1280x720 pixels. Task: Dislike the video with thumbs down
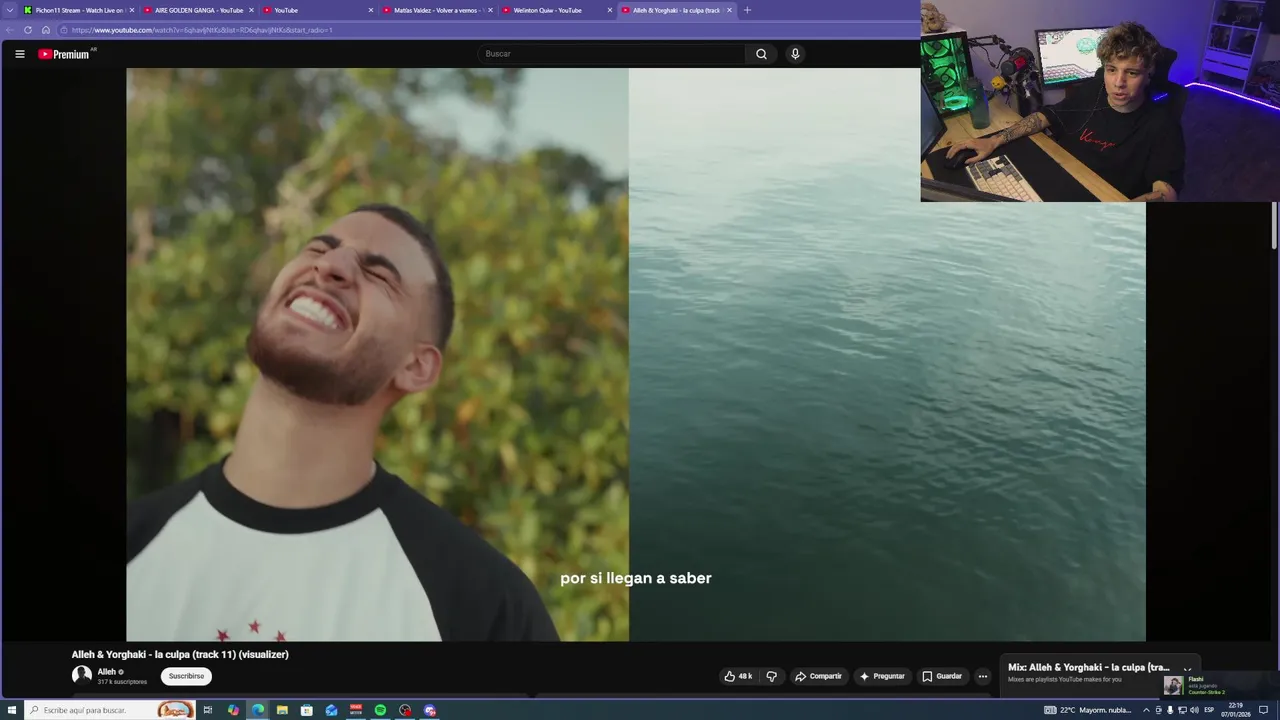[x=771, y=676]
